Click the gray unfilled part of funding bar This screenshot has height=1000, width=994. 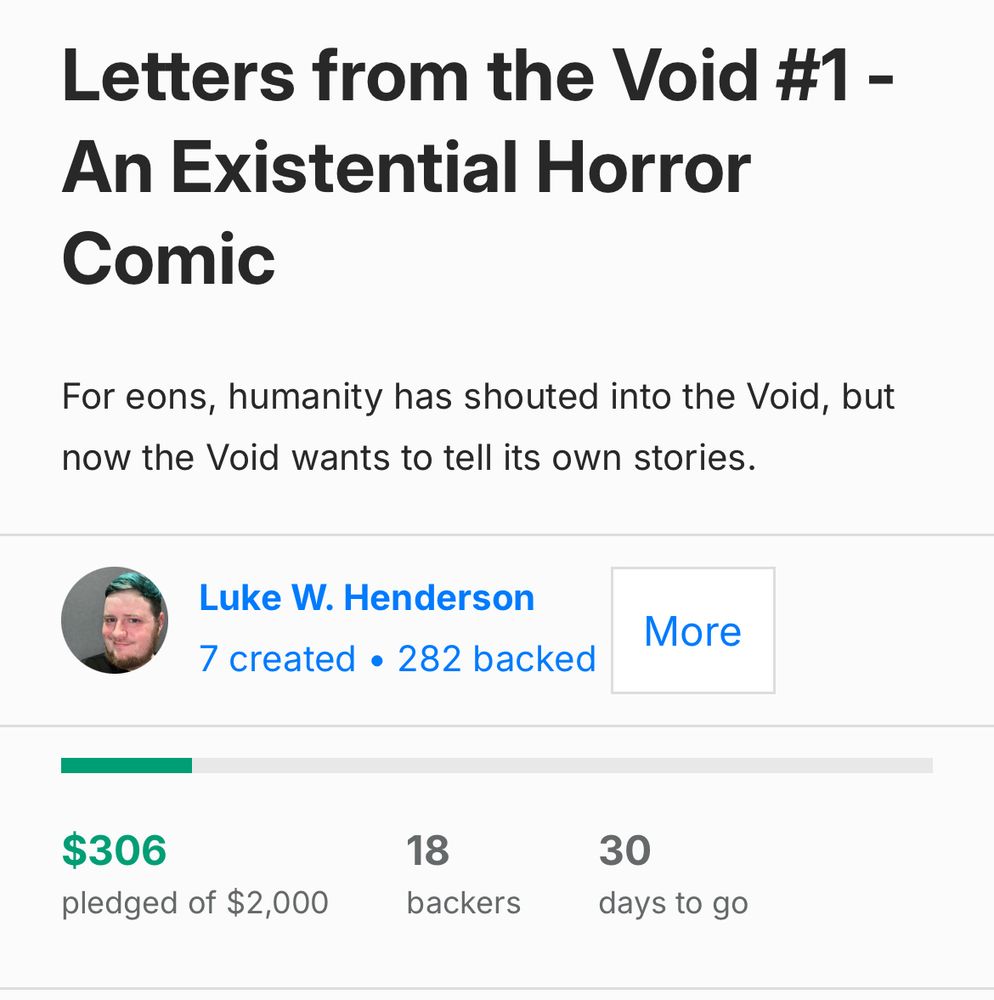coord(560,765)
